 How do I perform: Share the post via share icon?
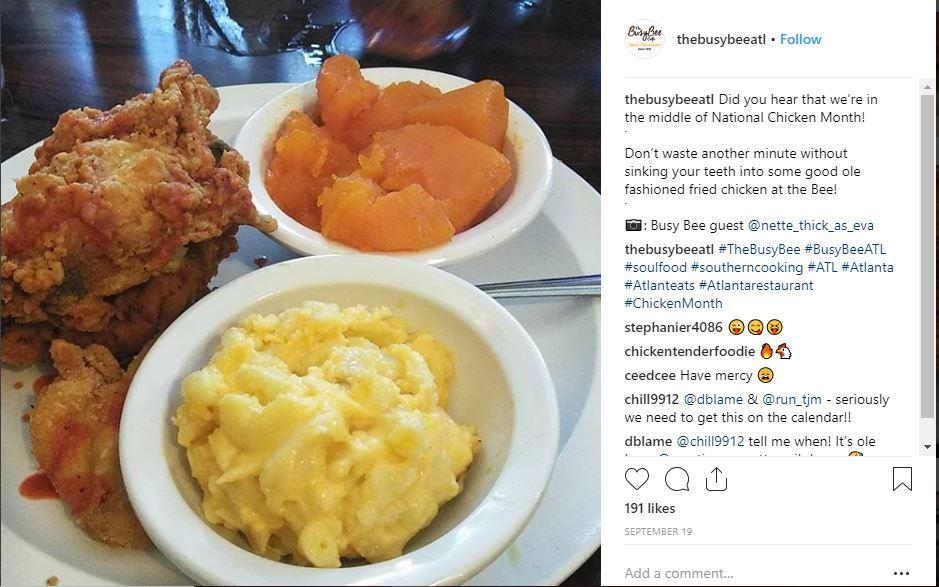tap(716, 479)
